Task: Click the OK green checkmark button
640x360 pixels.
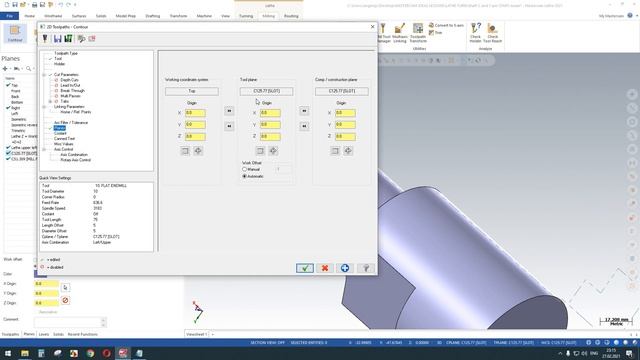Action: click(305, 268)
